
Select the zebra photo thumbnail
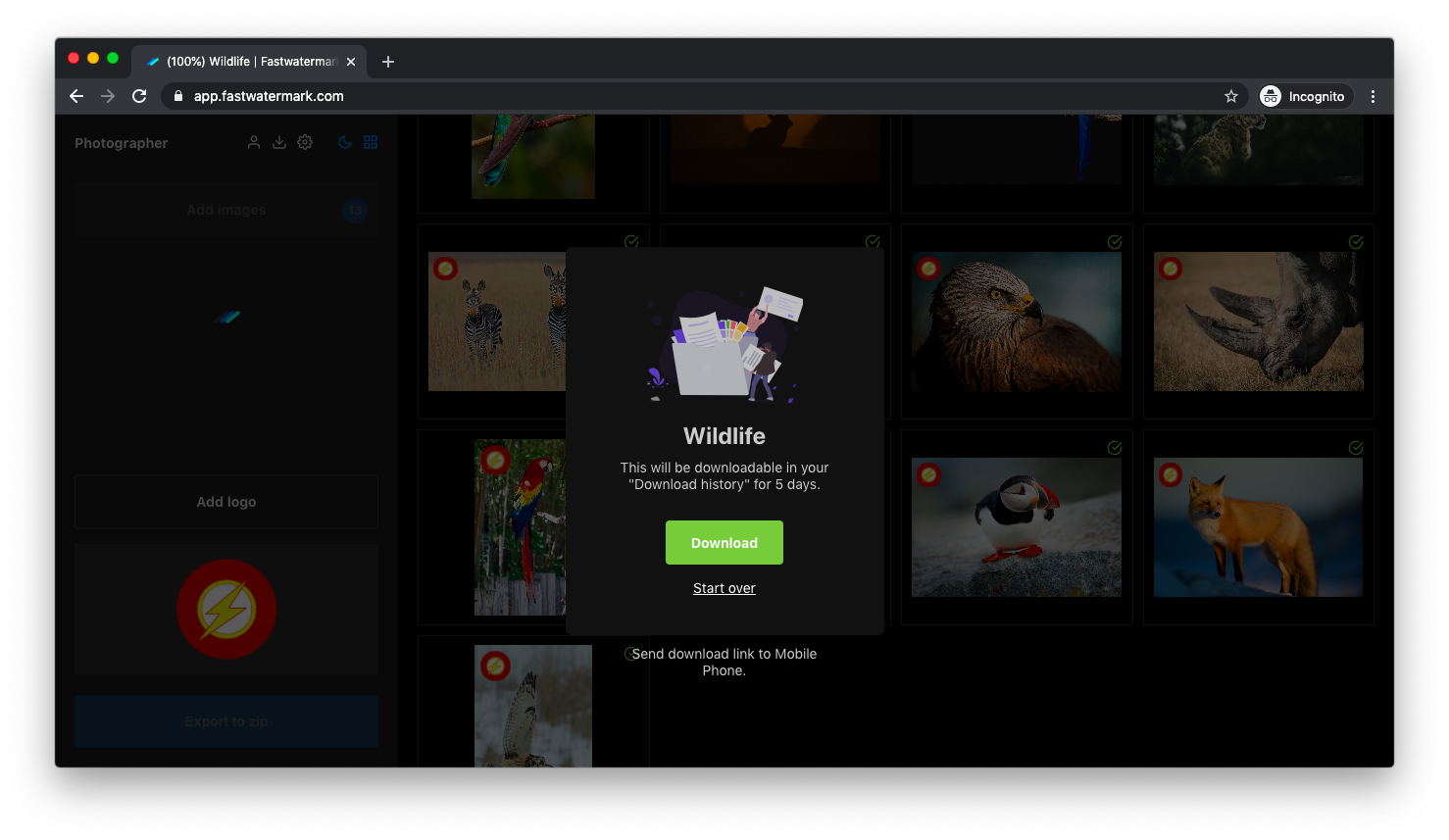point(497,321)
